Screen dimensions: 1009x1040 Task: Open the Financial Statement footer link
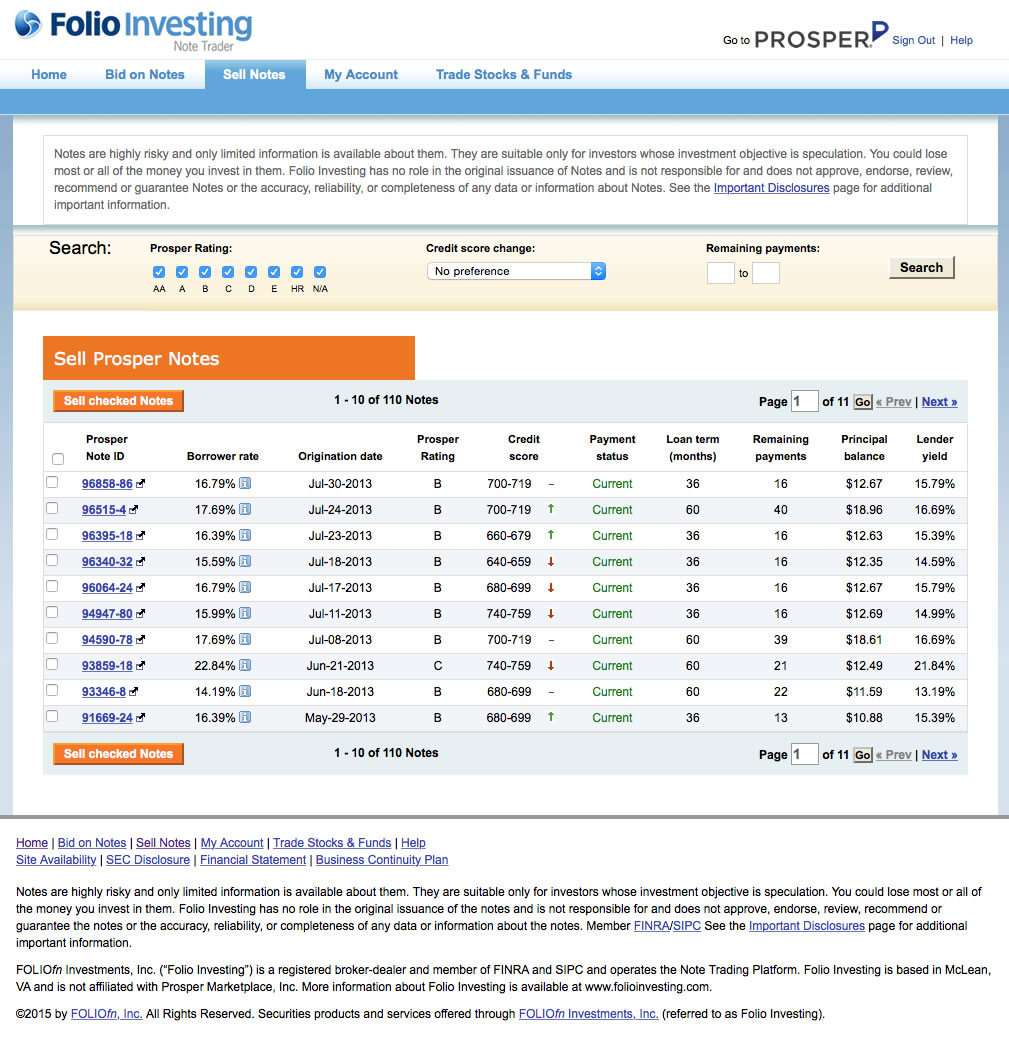tap(253, 860)
